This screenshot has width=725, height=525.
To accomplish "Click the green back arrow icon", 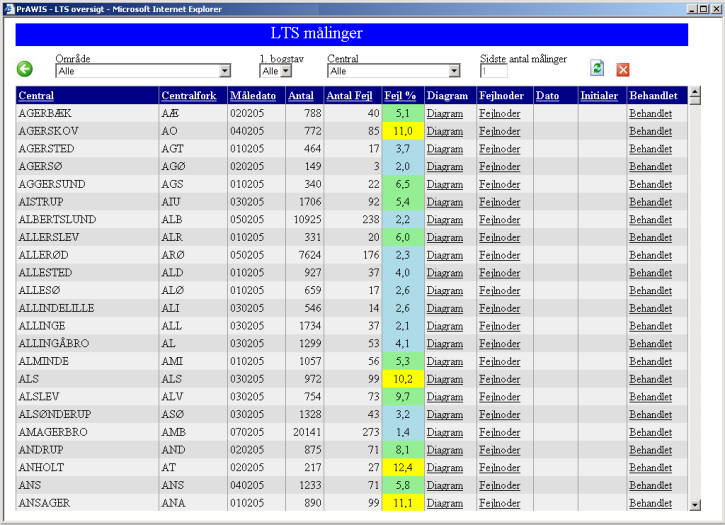I will point(25,69).
